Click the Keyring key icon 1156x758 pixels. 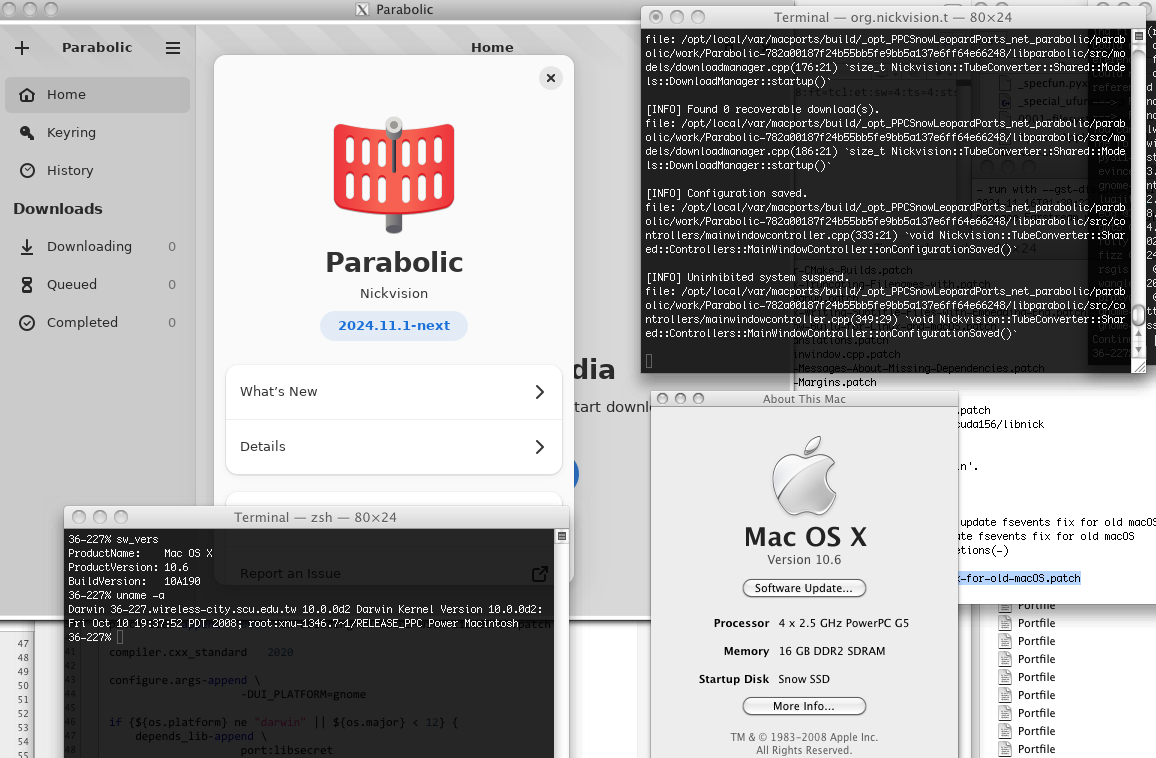click(27, 133)
